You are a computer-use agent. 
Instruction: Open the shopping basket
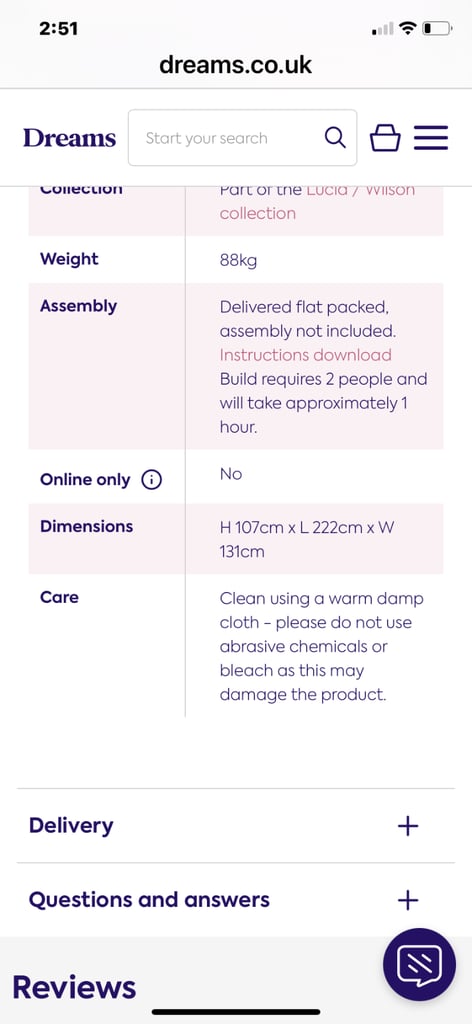385,138
